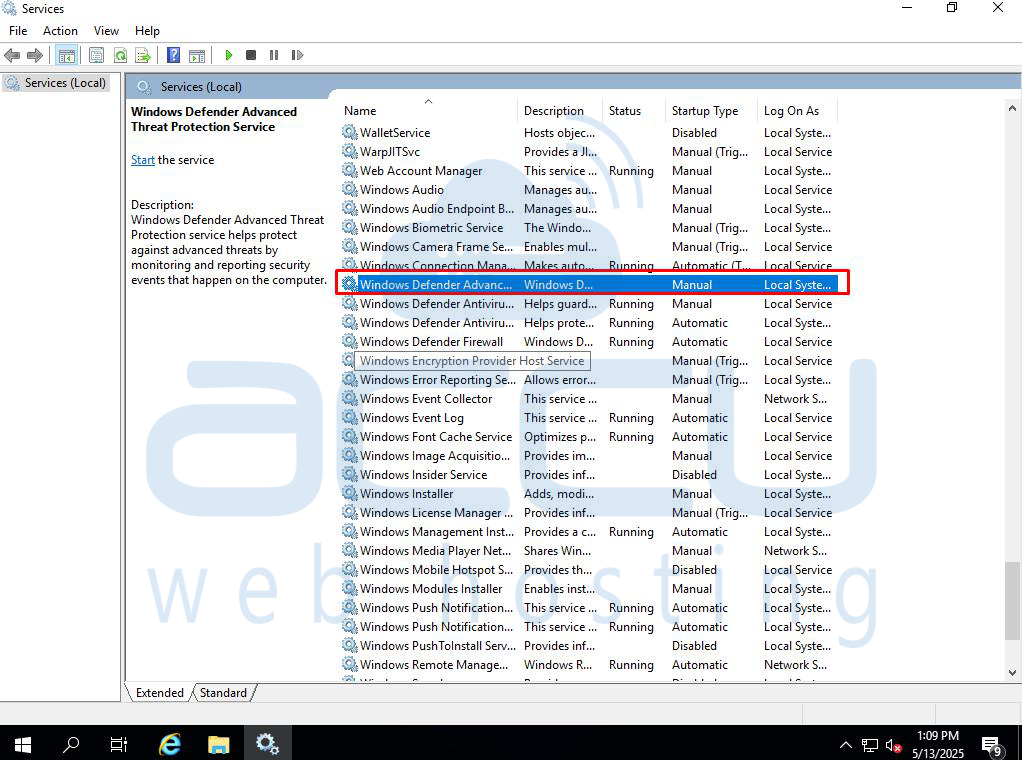Screen dimensions: 1022x760
Task: Click the Pause Service toolbar icon
Action: coord(274,55)
